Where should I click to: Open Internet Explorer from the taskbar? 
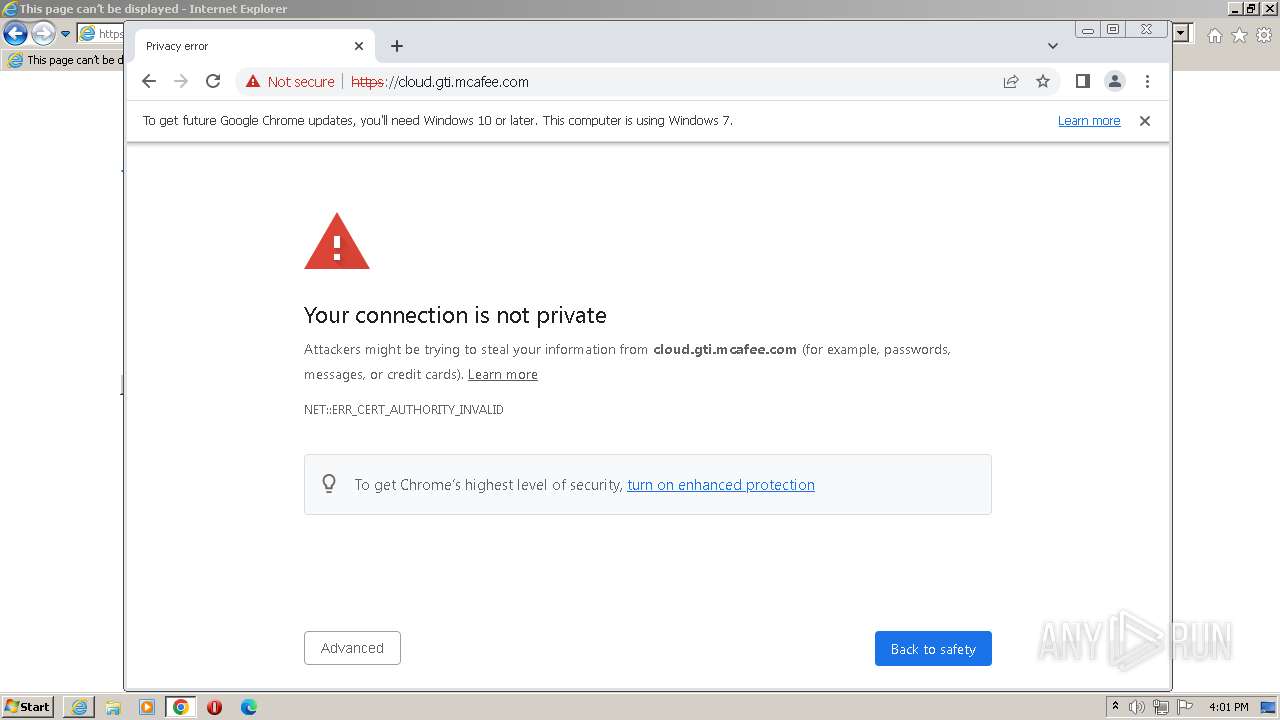[79, 707]
